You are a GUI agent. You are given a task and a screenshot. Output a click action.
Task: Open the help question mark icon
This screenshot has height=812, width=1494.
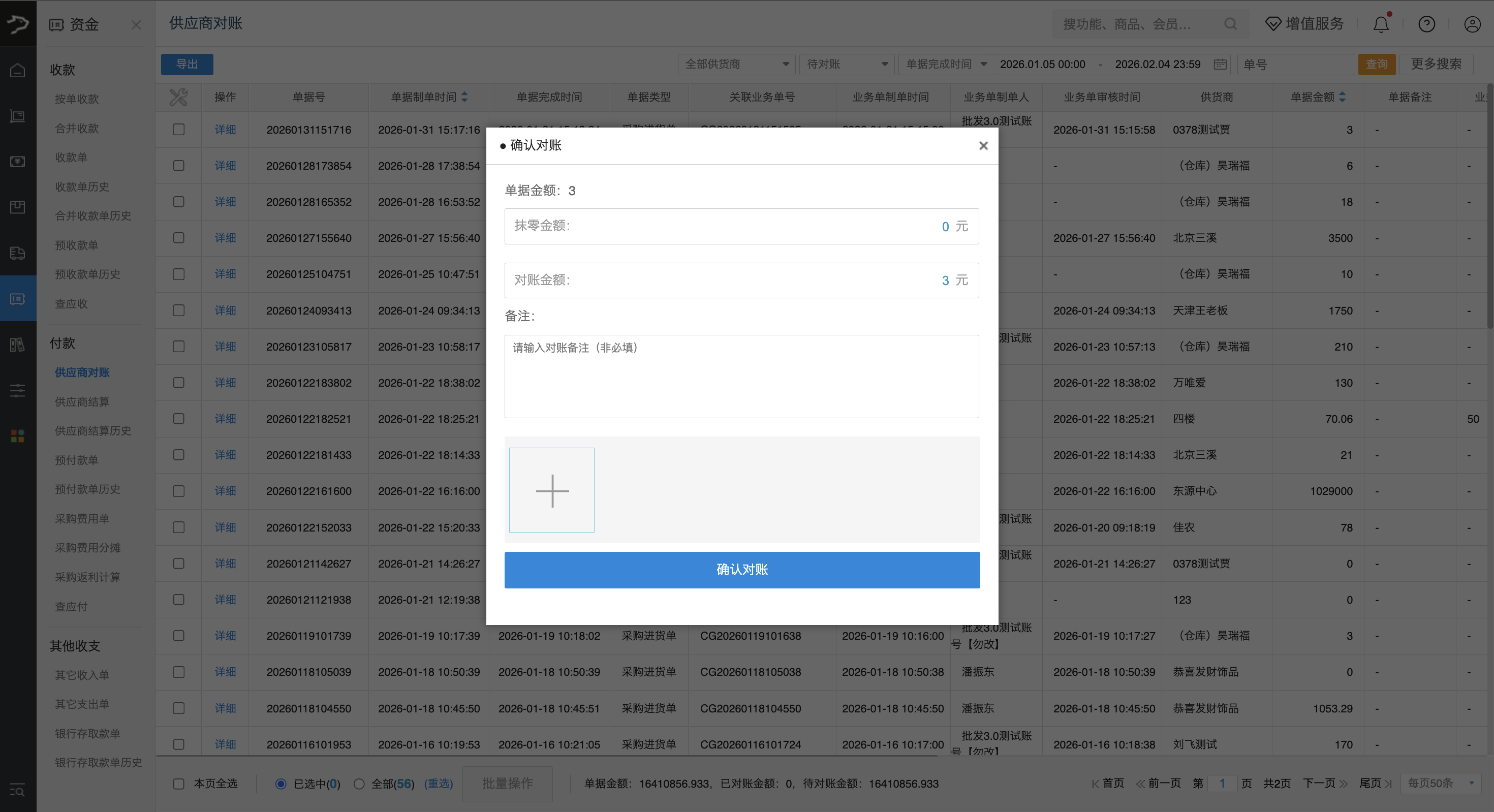pos(1426,24)
